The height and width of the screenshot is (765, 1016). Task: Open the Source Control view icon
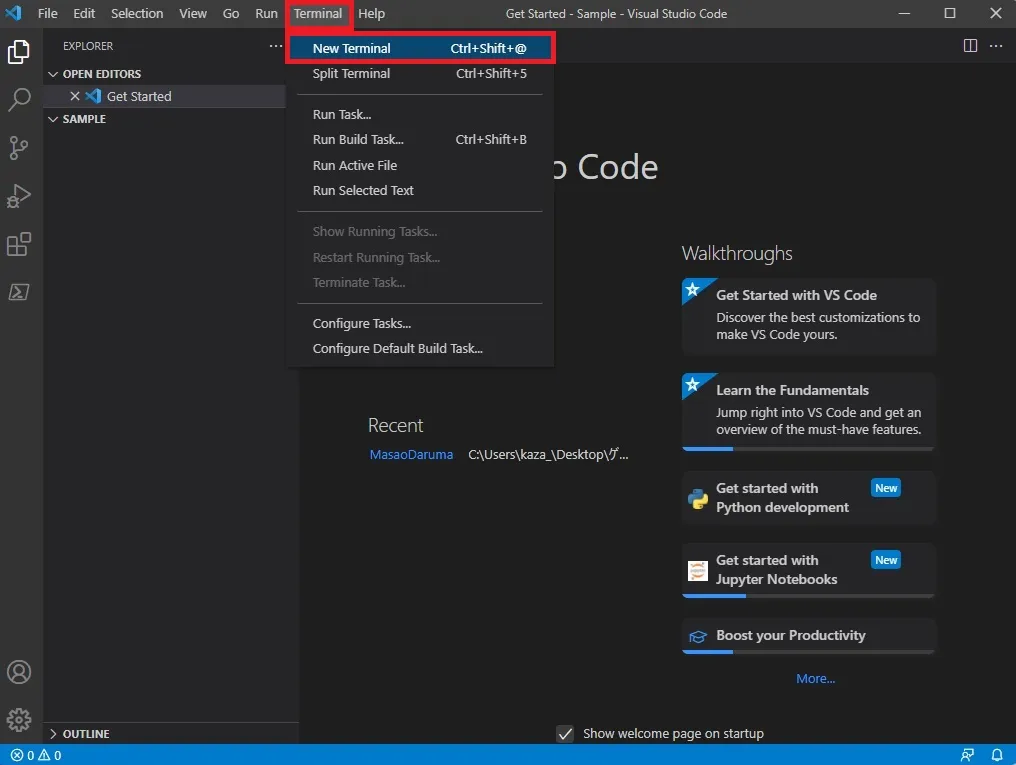click(x=19, y=148)
